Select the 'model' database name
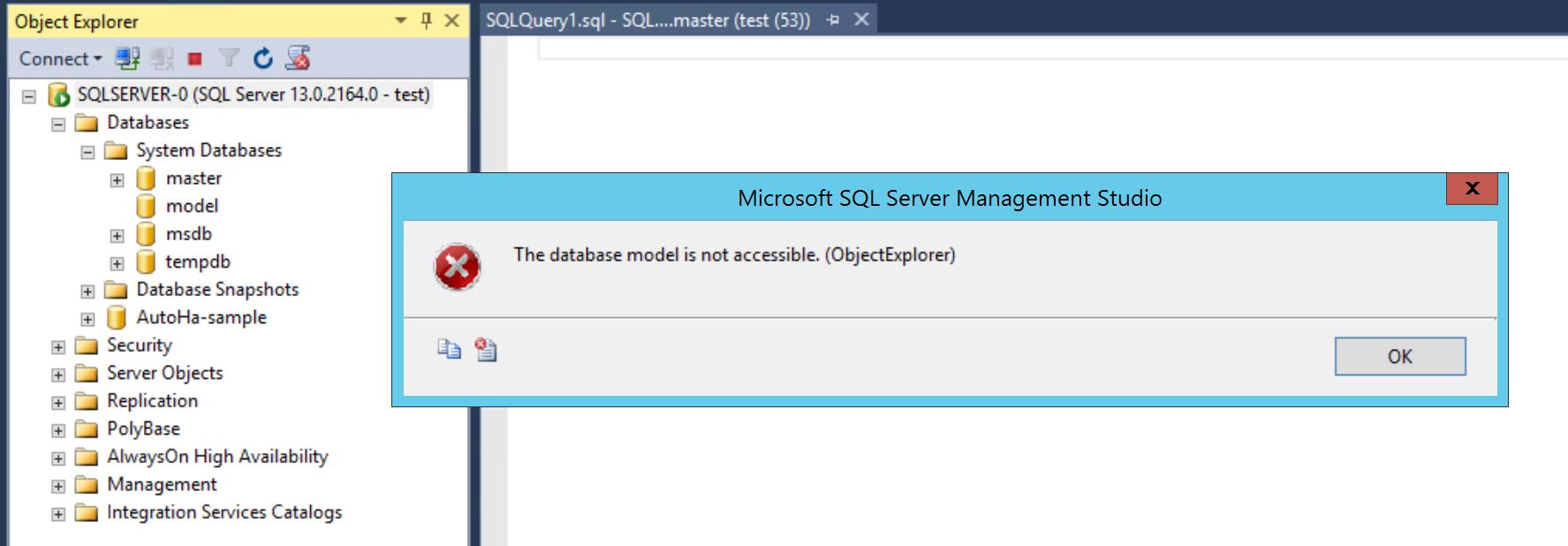 (192, 207)
